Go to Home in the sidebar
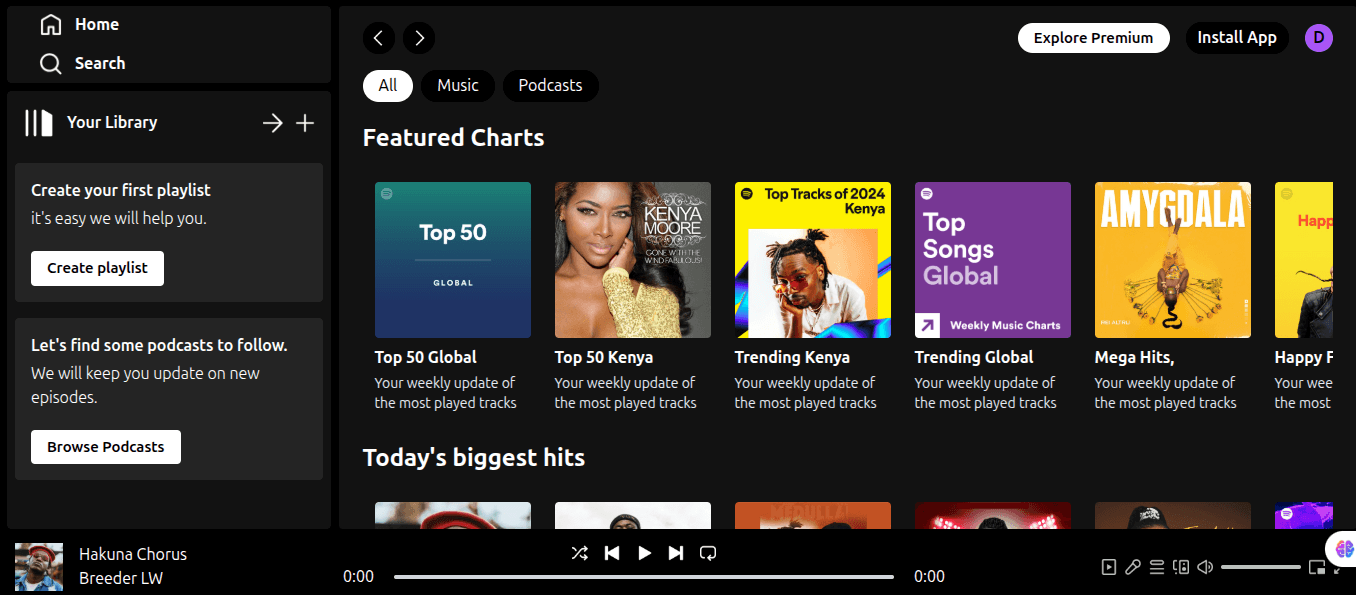The image size is (1356, 595). (80, 24)
